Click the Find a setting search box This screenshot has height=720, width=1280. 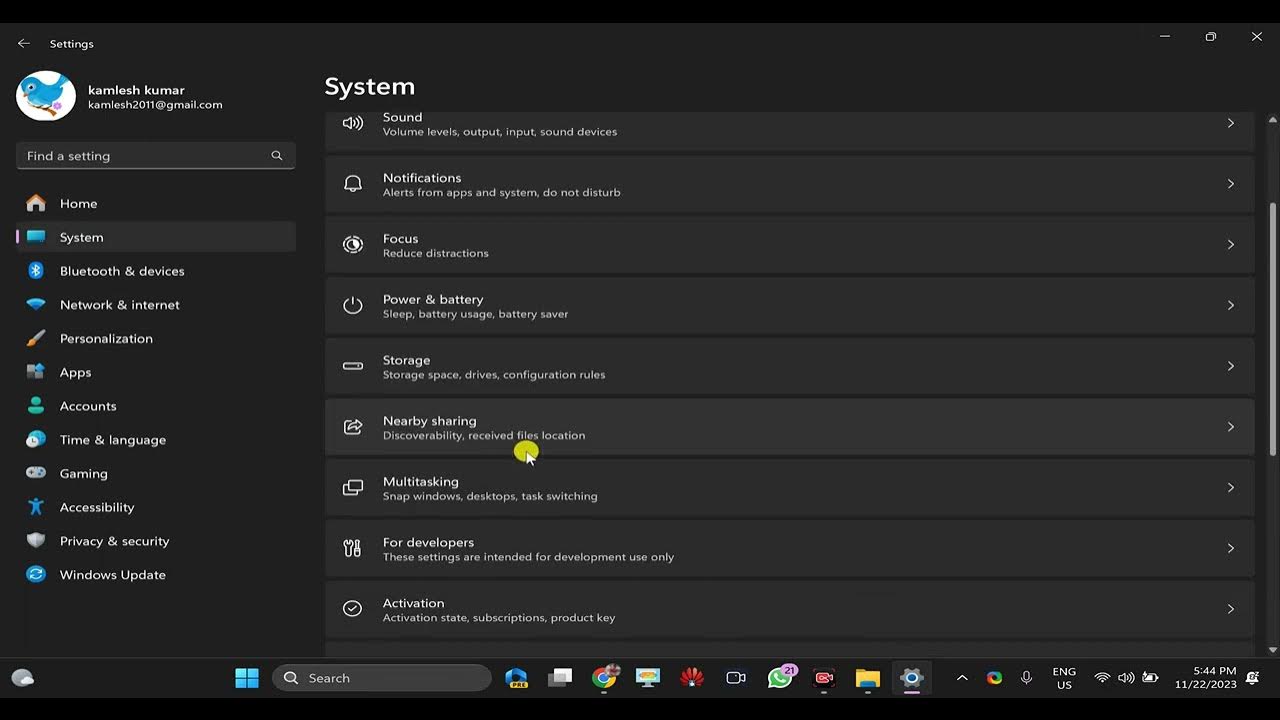[156, 156]
